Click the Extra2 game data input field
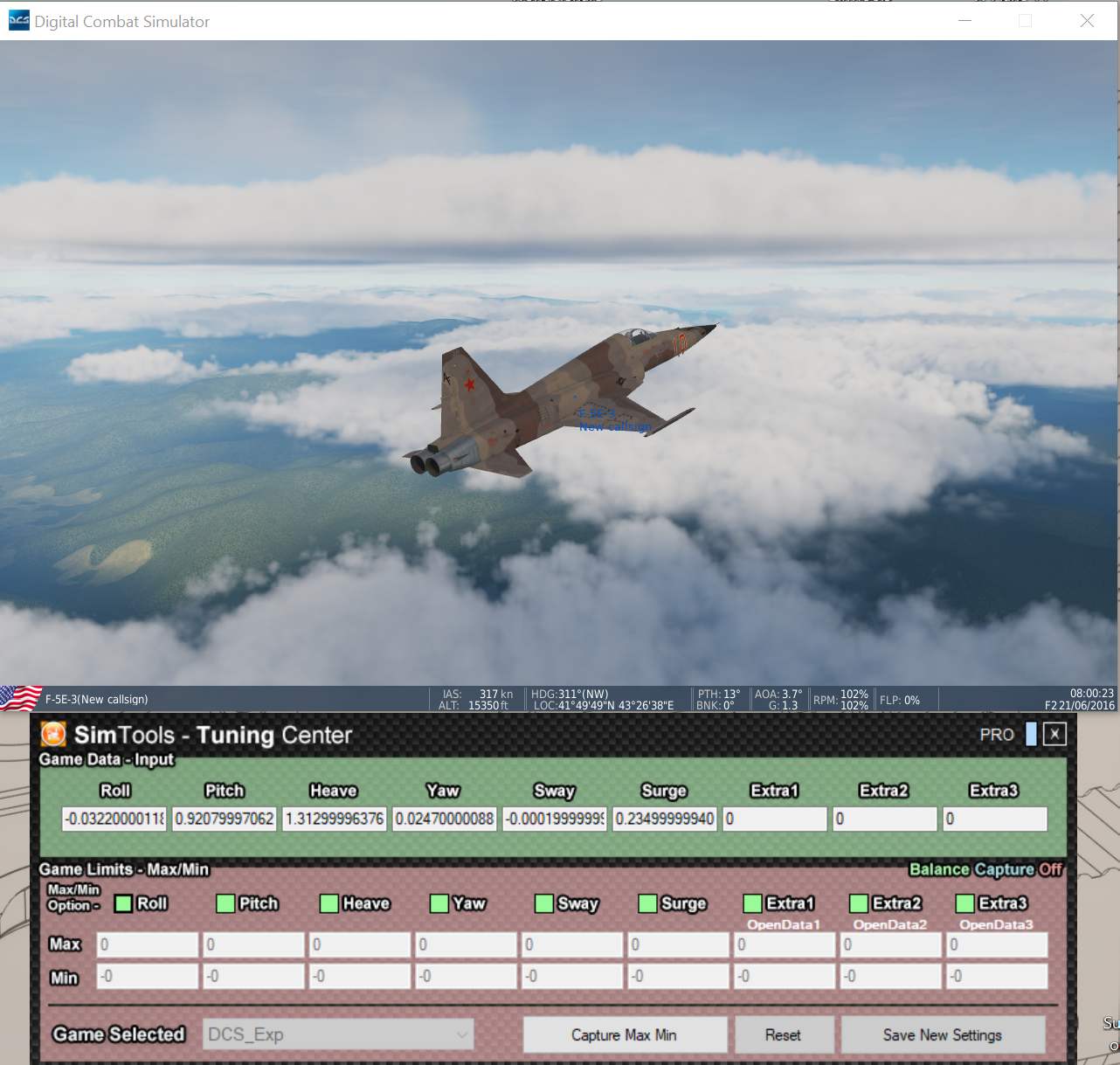Viewport: 1120px width, 1065px height. point(885,819)
